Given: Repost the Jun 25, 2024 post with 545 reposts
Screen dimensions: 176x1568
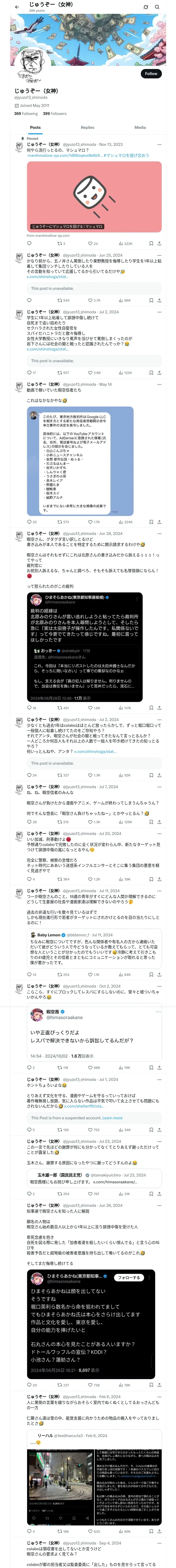Looking at the screenshot, I should click(x=63, y=300).
